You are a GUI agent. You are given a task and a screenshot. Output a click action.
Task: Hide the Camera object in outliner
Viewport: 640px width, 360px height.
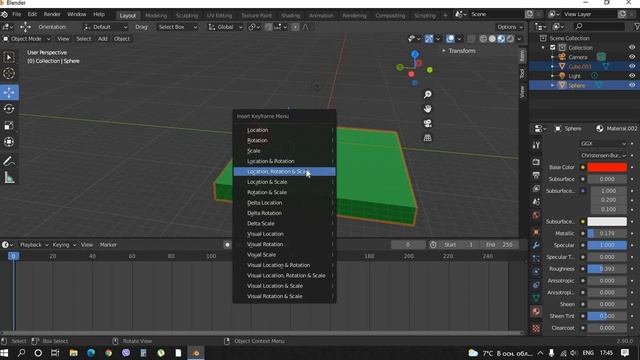click(x=632, y=57)
